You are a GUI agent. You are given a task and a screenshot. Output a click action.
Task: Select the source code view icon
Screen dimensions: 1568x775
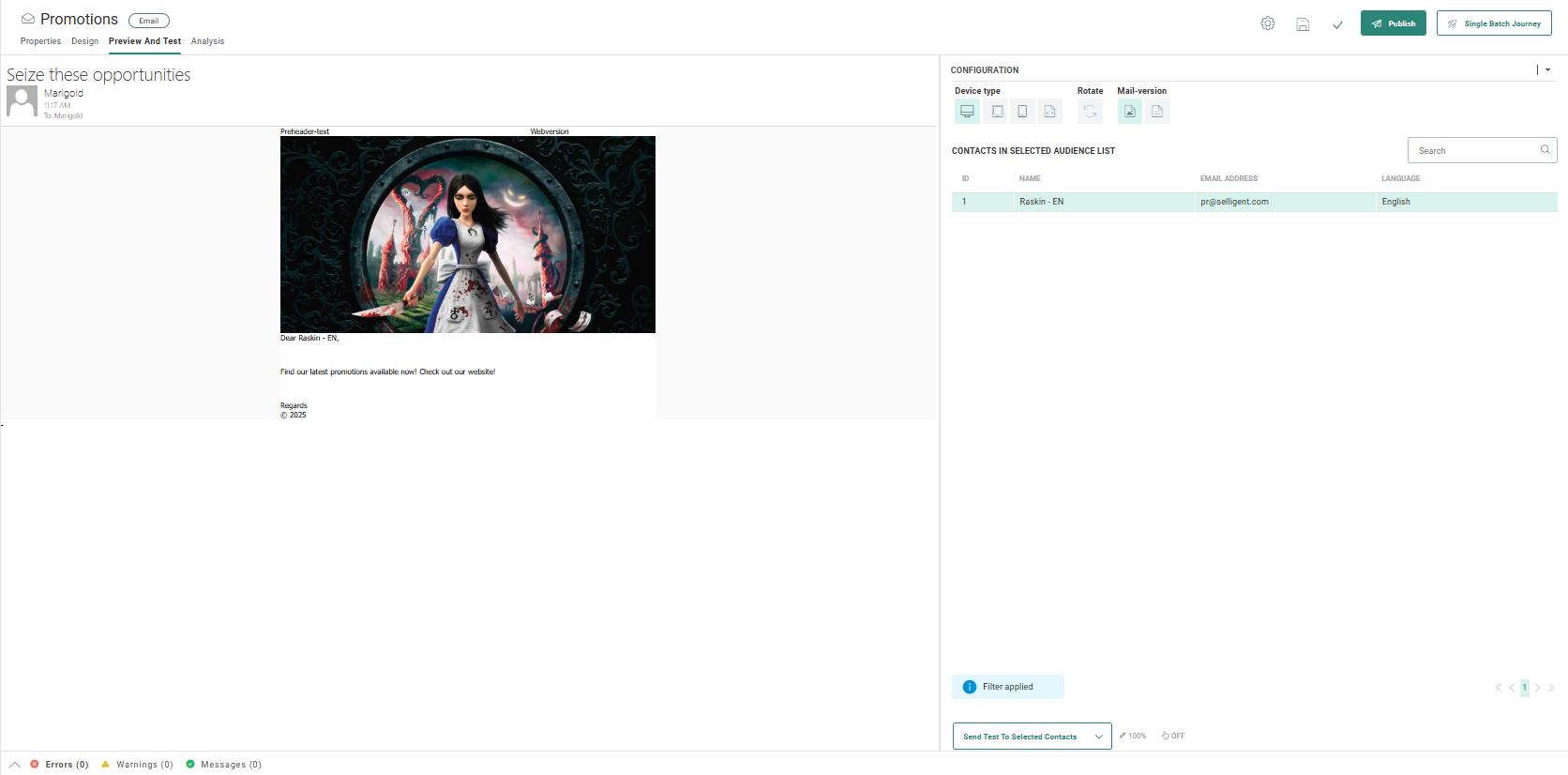(x=1049, y=112)
